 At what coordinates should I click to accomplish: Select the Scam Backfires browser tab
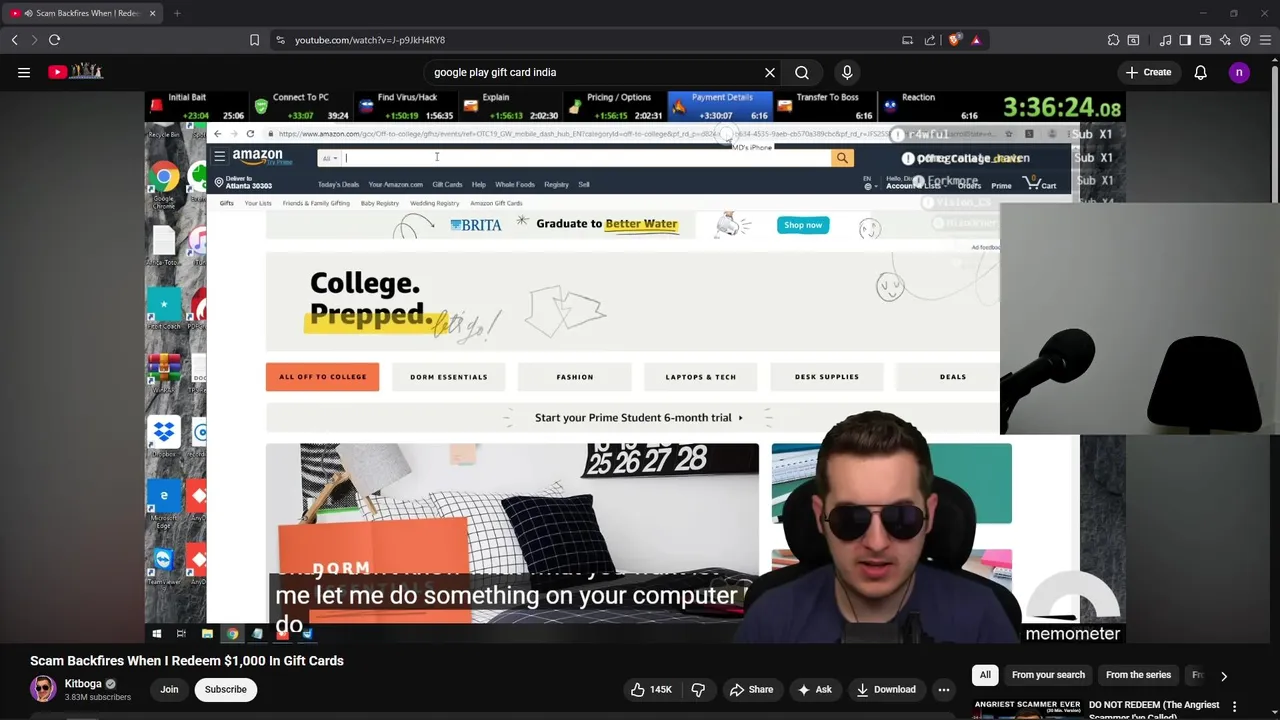click(84, 13)
